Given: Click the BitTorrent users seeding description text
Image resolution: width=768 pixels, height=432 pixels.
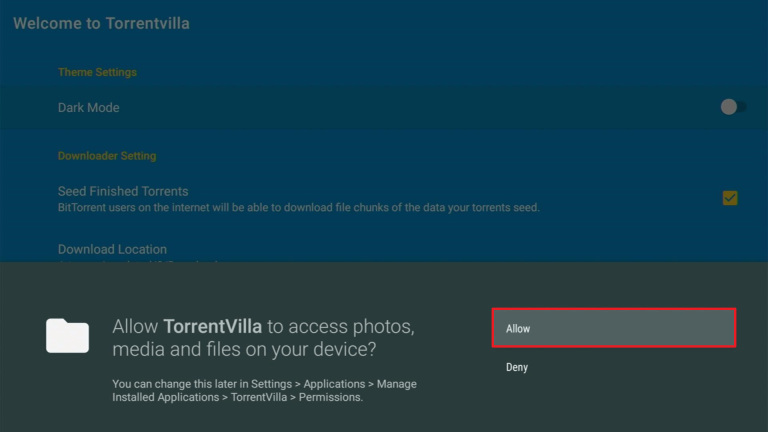Looking at the screenshot, I should coord(299,208).
